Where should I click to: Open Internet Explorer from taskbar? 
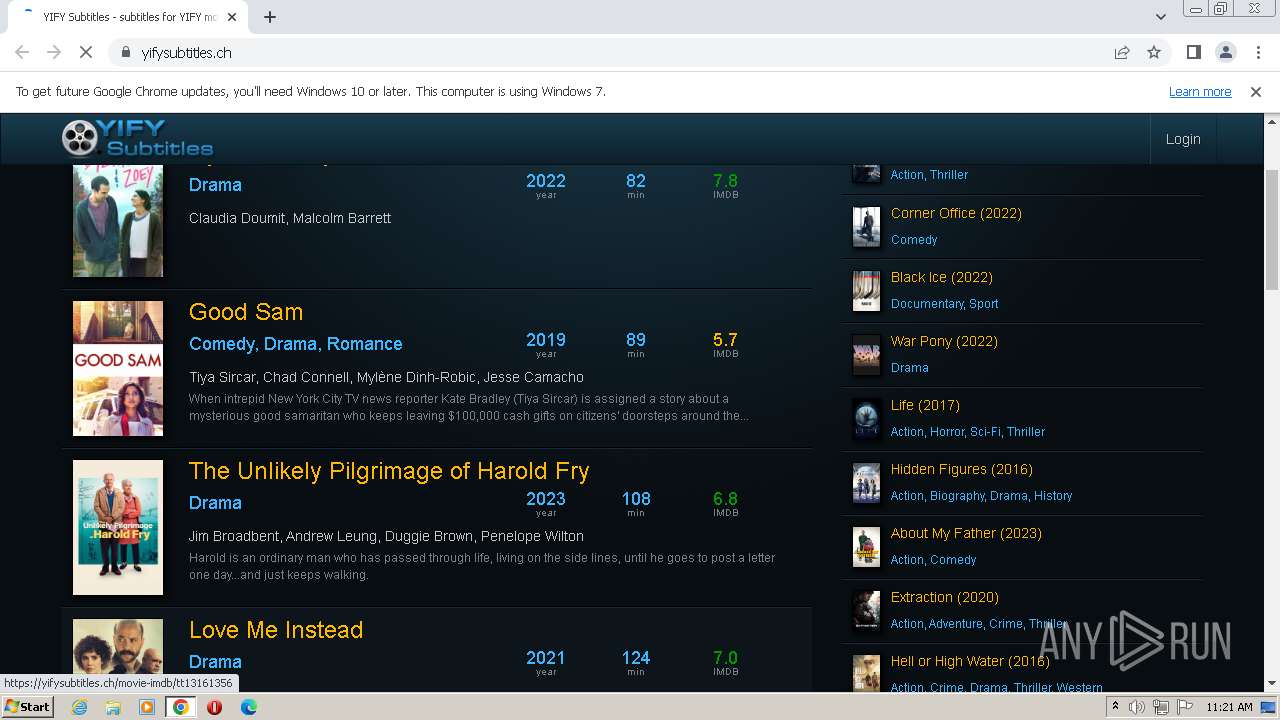coord(80,707)
